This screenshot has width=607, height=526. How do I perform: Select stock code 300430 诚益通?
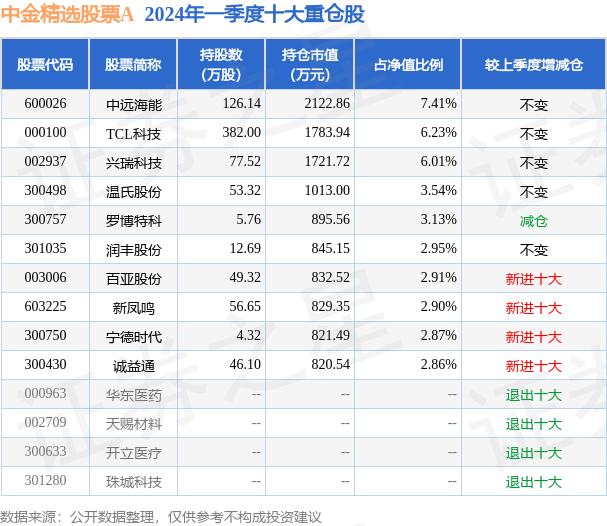point(45,365)
